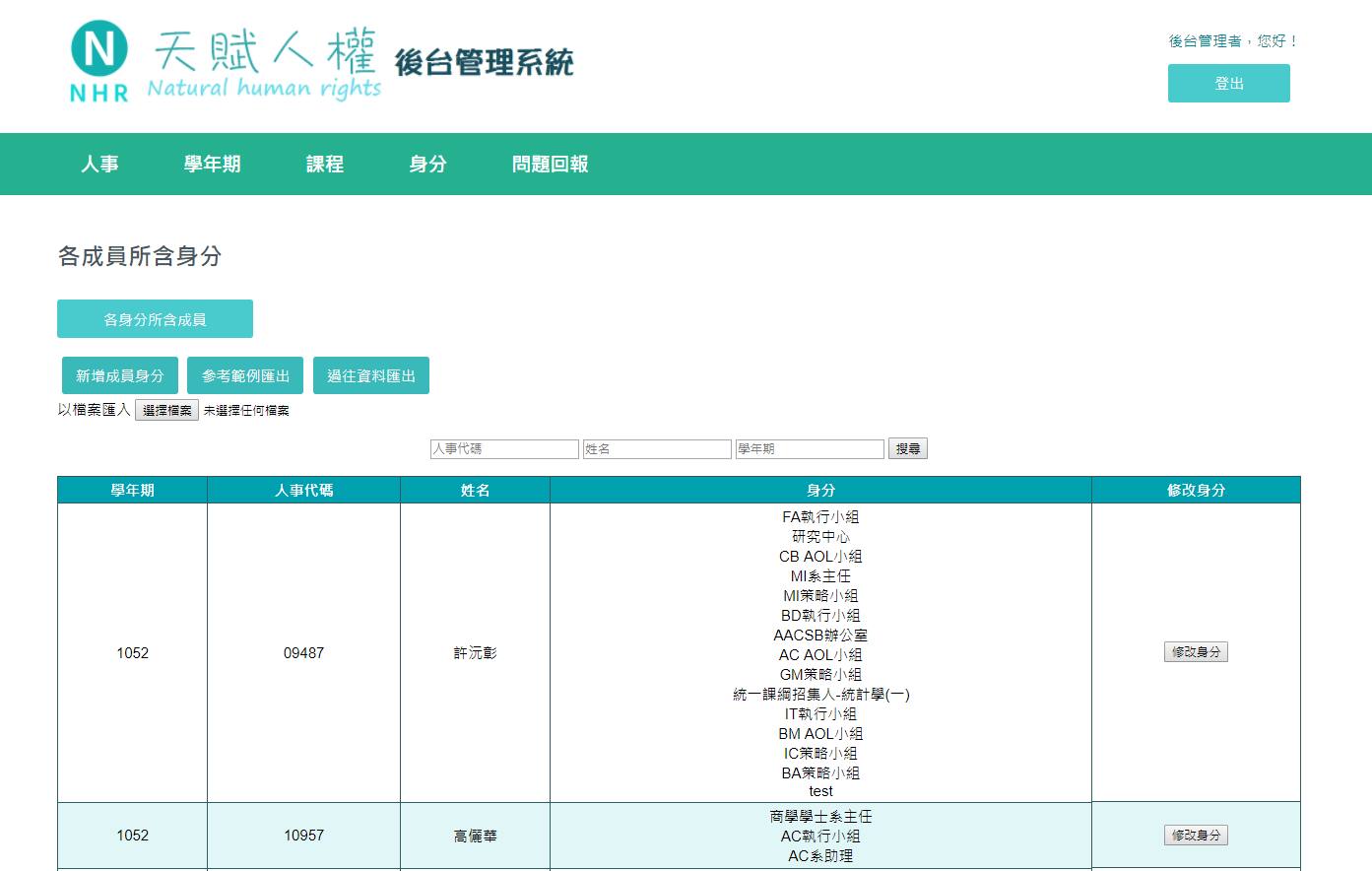The height and width of the screenshot is (871, 1372).
Task: Click the BM AOL小組 identity entry
Action: 820,734
